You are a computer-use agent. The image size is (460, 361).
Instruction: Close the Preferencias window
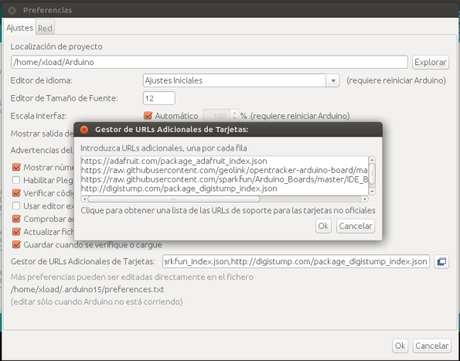tap(12, 10)
